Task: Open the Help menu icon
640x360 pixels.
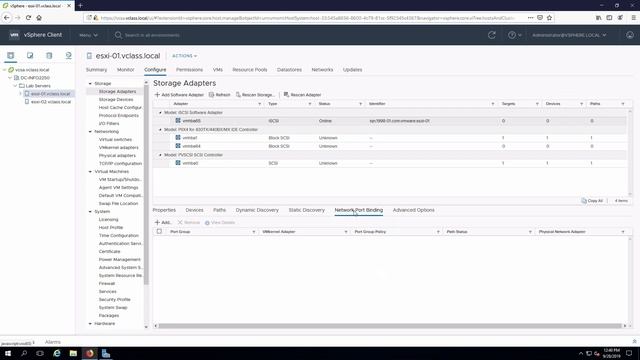Action: click(x=512, y=35)
